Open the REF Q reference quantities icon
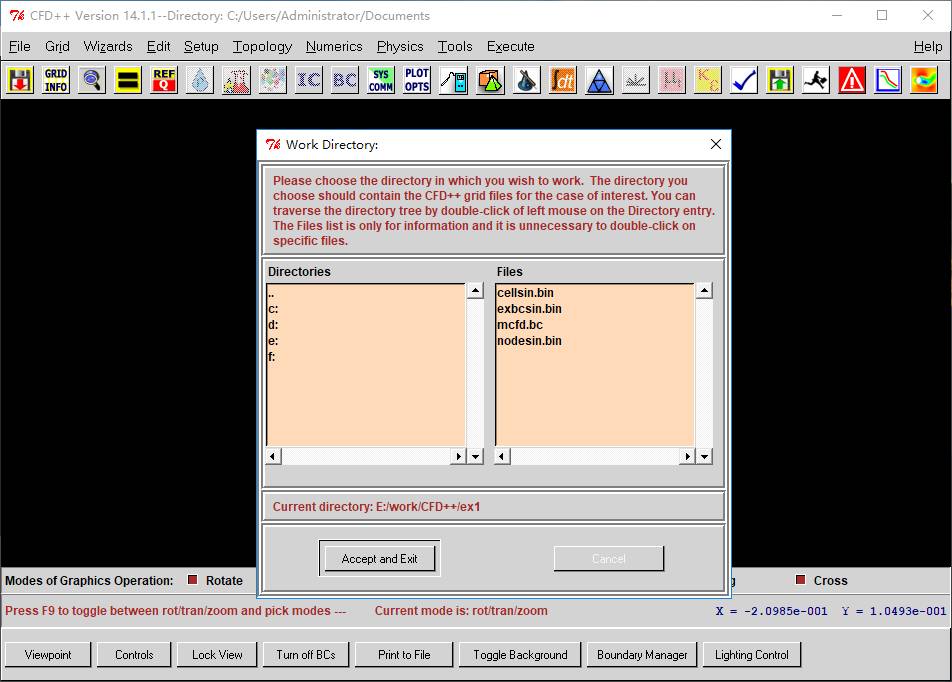Image resolution: width=952 pixels, height=682 pixels. (164, 80)
